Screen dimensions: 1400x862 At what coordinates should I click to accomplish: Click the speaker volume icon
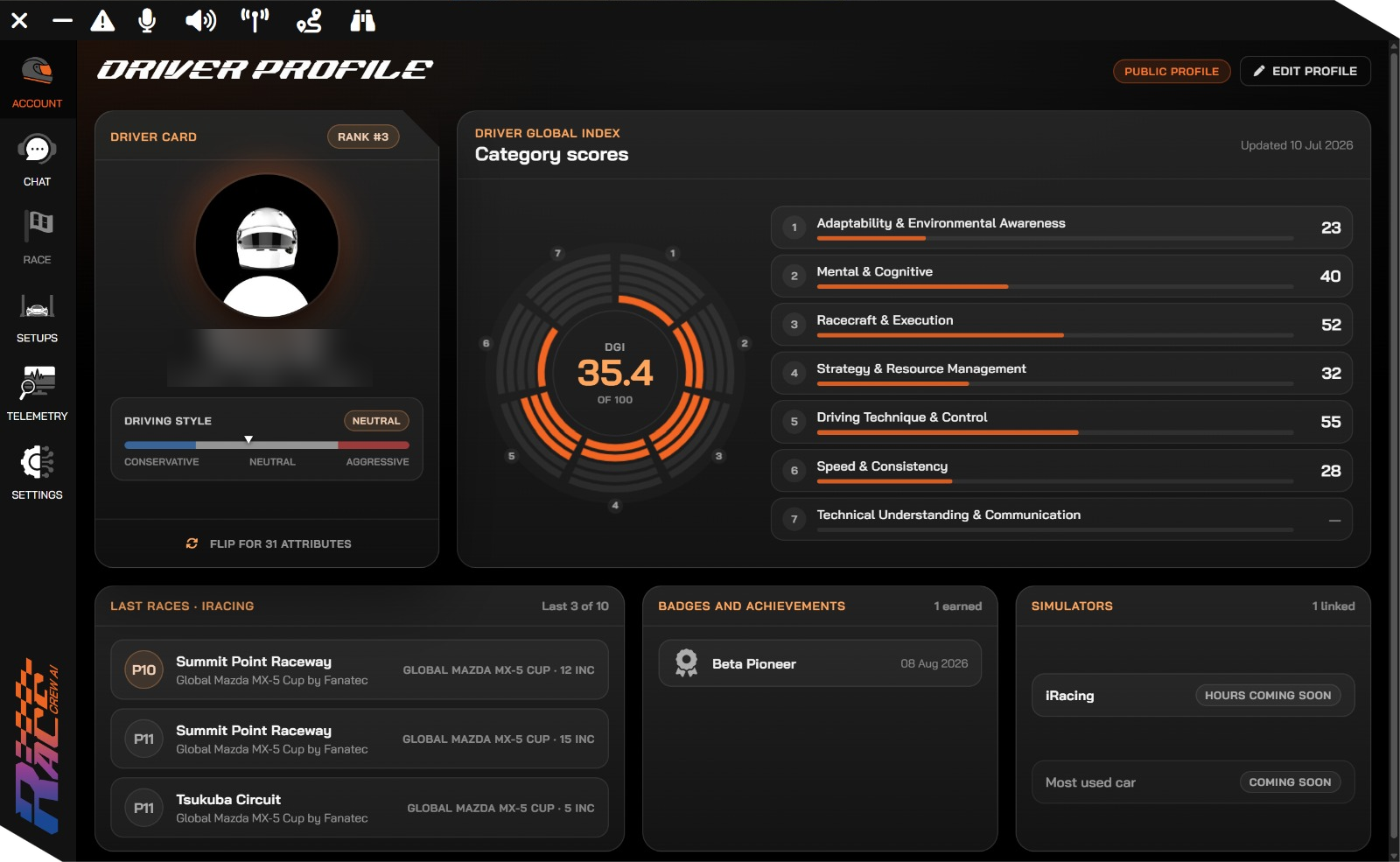click(200, 20)
